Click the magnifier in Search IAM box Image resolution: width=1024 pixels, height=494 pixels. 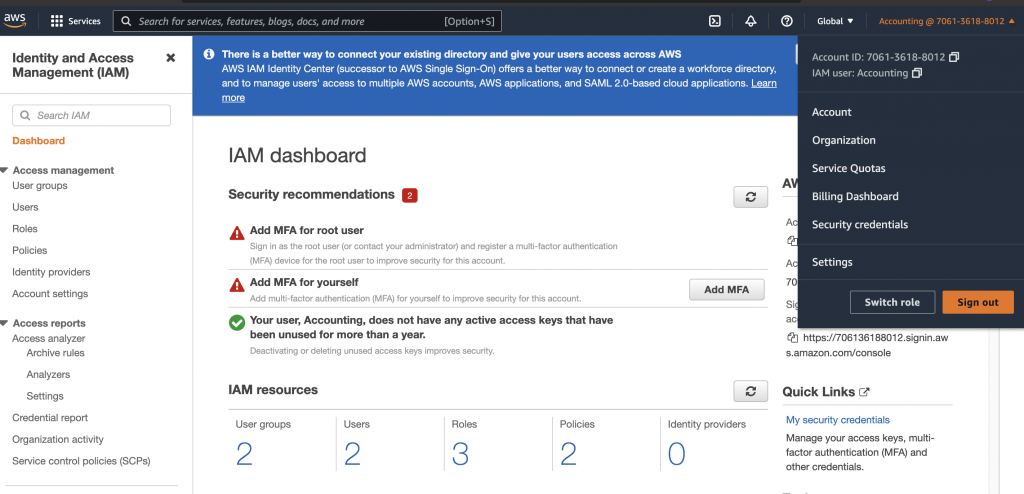coord(25,116)
